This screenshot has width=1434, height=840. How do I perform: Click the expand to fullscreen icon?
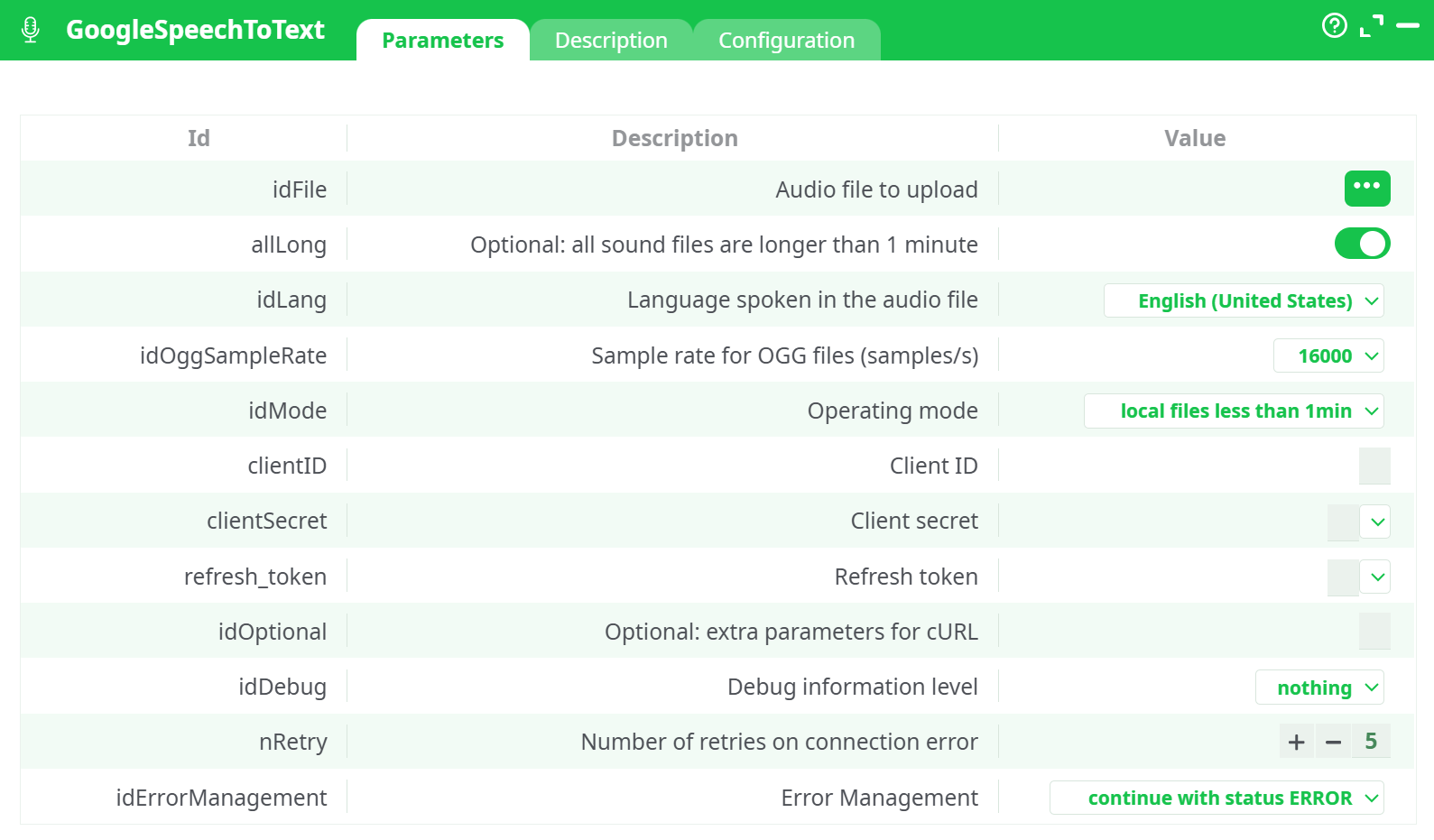click(1371, 26)
